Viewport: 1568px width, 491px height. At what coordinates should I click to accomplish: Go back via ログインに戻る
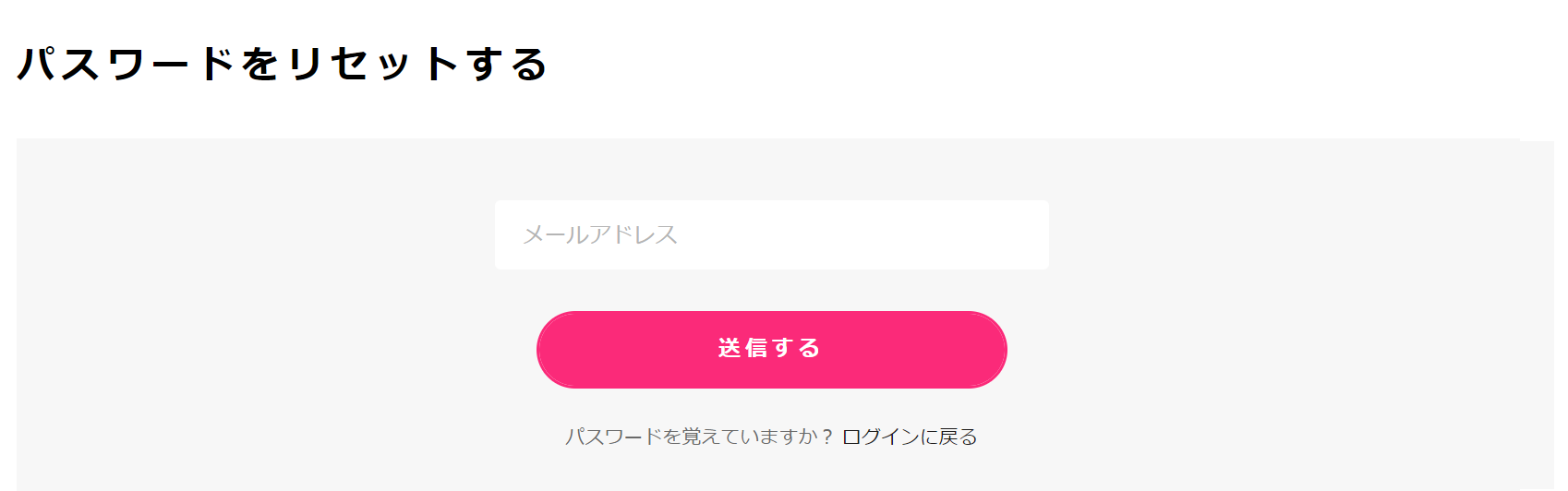pyautogui.click(x=910, y=437)
